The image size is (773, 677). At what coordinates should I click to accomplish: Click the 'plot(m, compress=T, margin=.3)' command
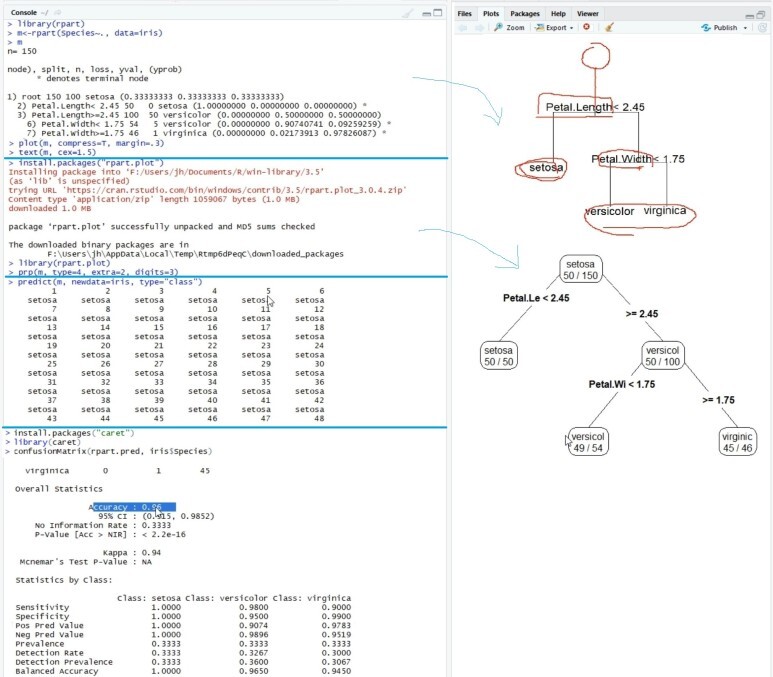point(87,143)
